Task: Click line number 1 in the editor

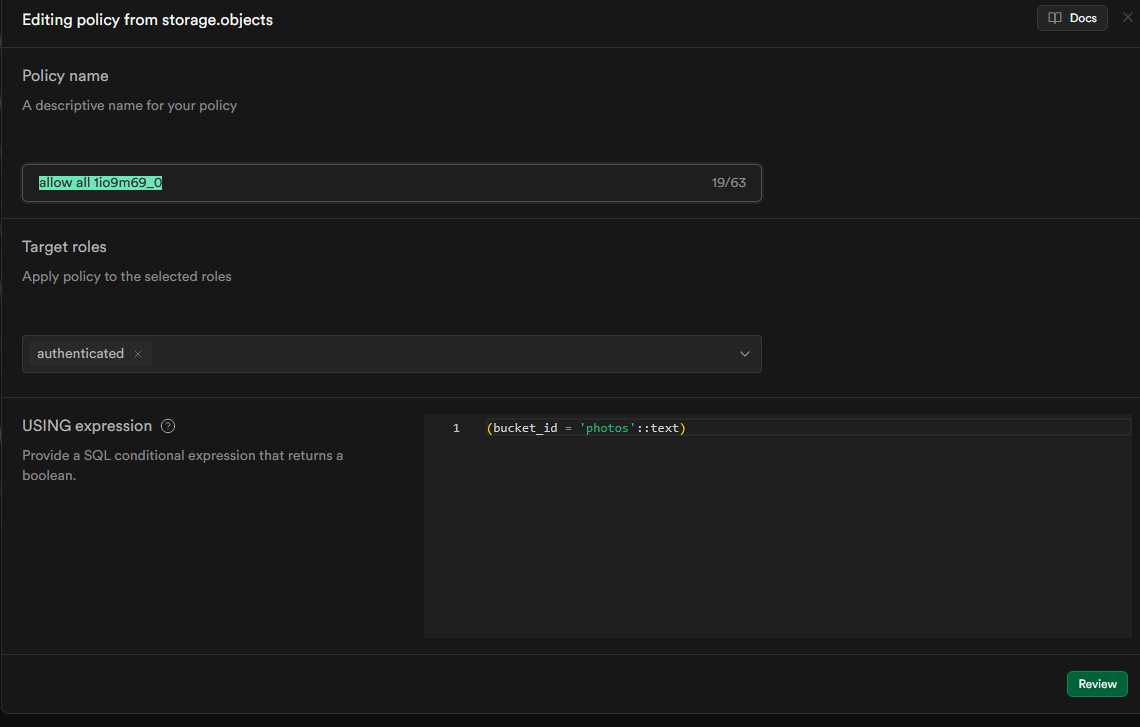Action: pyautogui.click(x=456, y=428)
